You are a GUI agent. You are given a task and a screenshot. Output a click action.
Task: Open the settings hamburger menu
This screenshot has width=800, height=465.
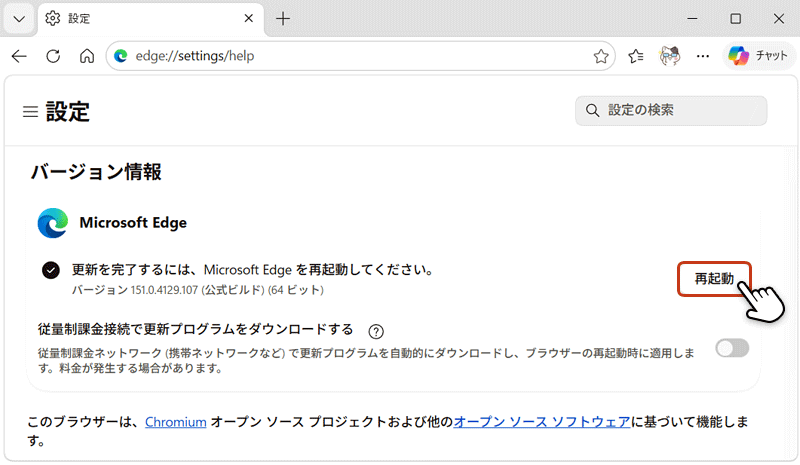[x=31, y=111]
